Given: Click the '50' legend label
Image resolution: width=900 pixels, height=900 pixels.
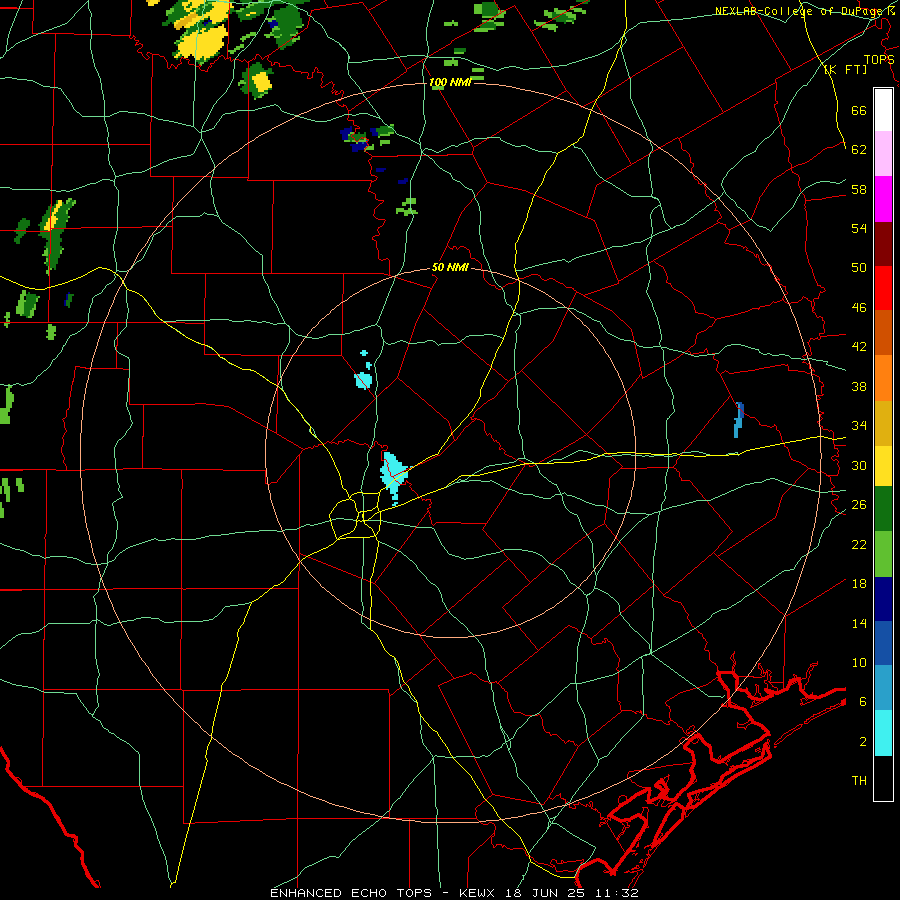Looking at the screenshot, I should click(x=859, y=267).
